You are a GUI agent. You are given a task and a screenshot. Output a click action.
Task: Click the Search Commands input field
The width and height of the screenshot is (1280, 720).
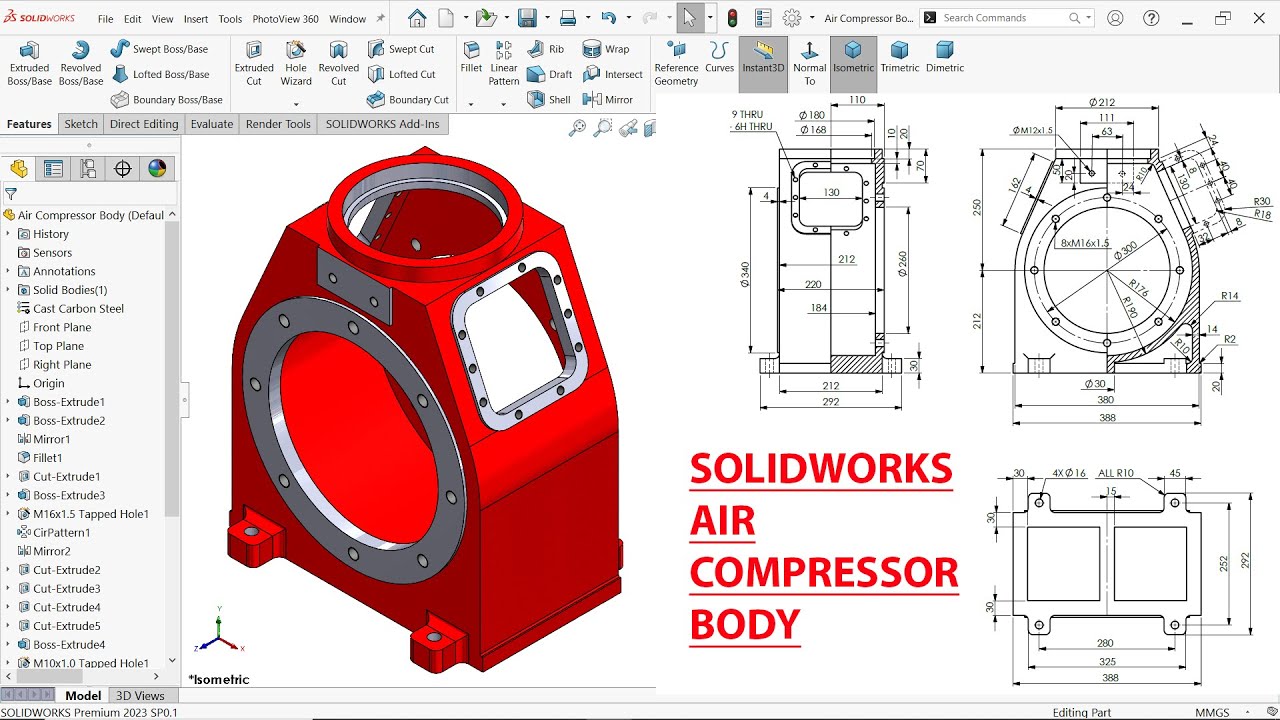click(1003, 18)
